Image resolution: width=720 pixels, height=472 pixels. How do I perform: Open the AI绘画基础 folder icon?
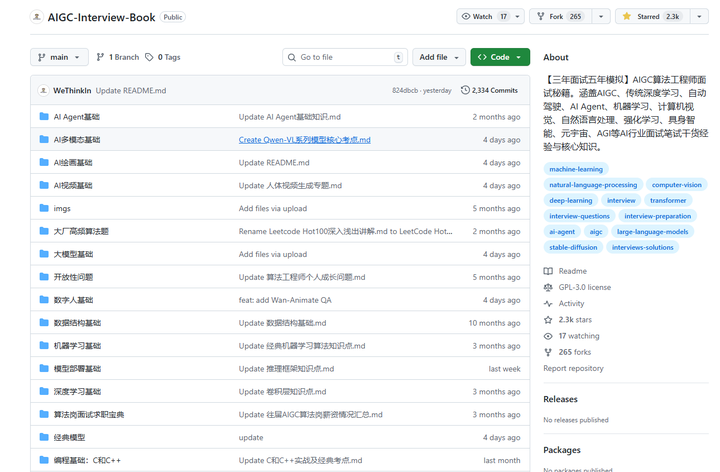(x=44, y=162)
